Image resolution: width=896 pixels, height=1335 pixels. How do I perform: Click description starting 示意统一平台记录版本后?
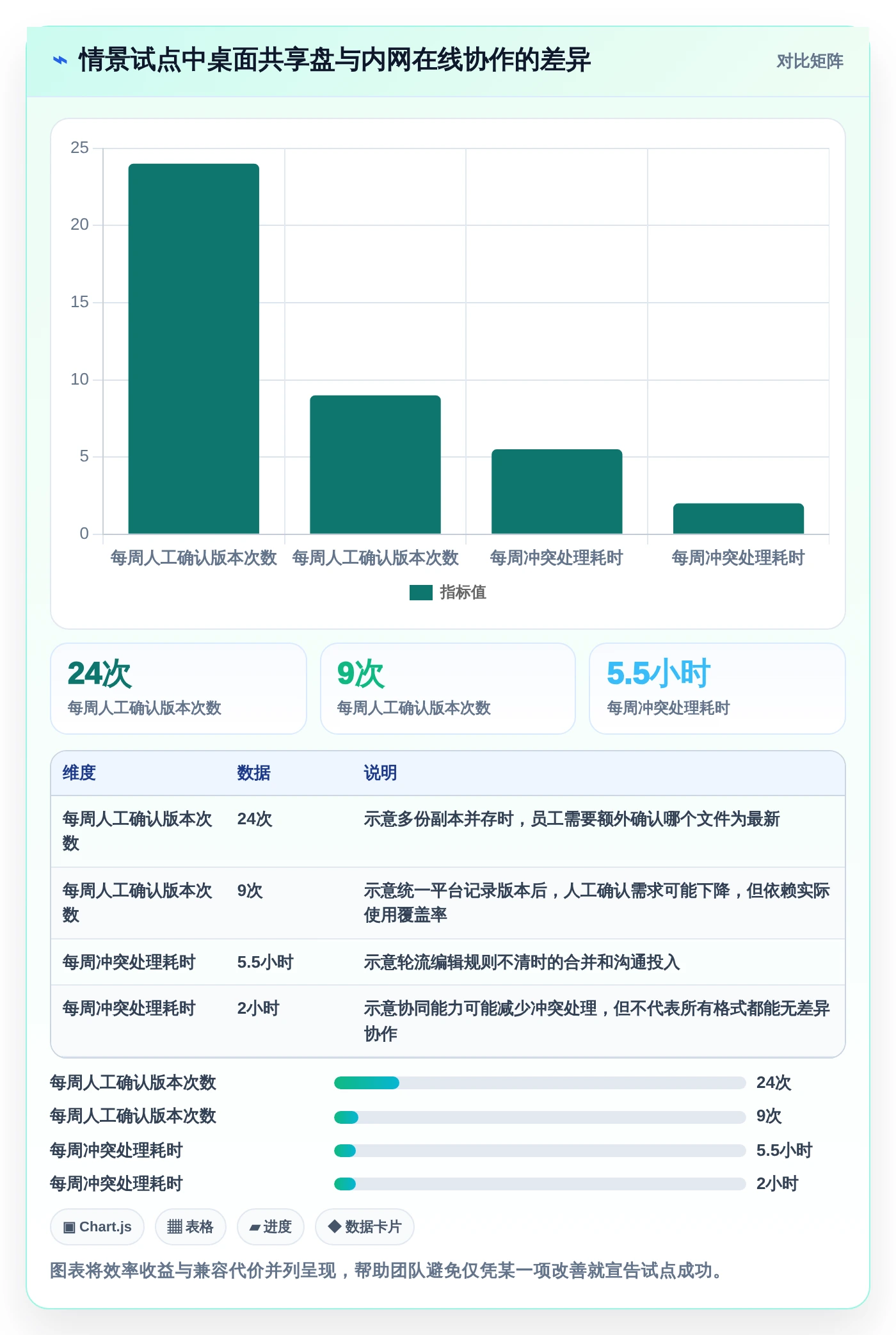click(x=596, y=903)
